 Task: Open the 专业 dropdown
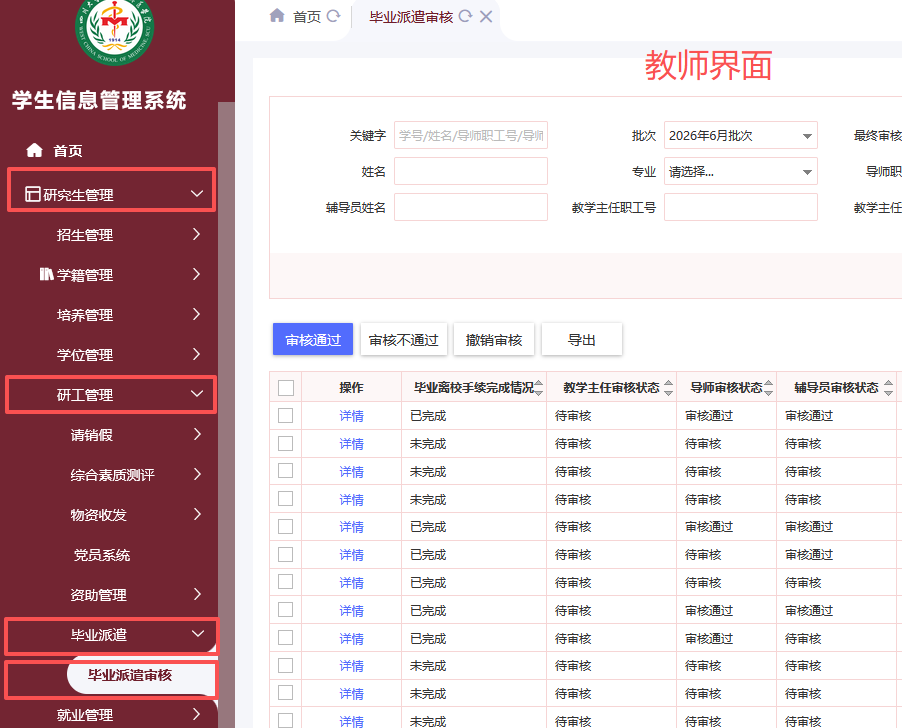coord(741,171)
